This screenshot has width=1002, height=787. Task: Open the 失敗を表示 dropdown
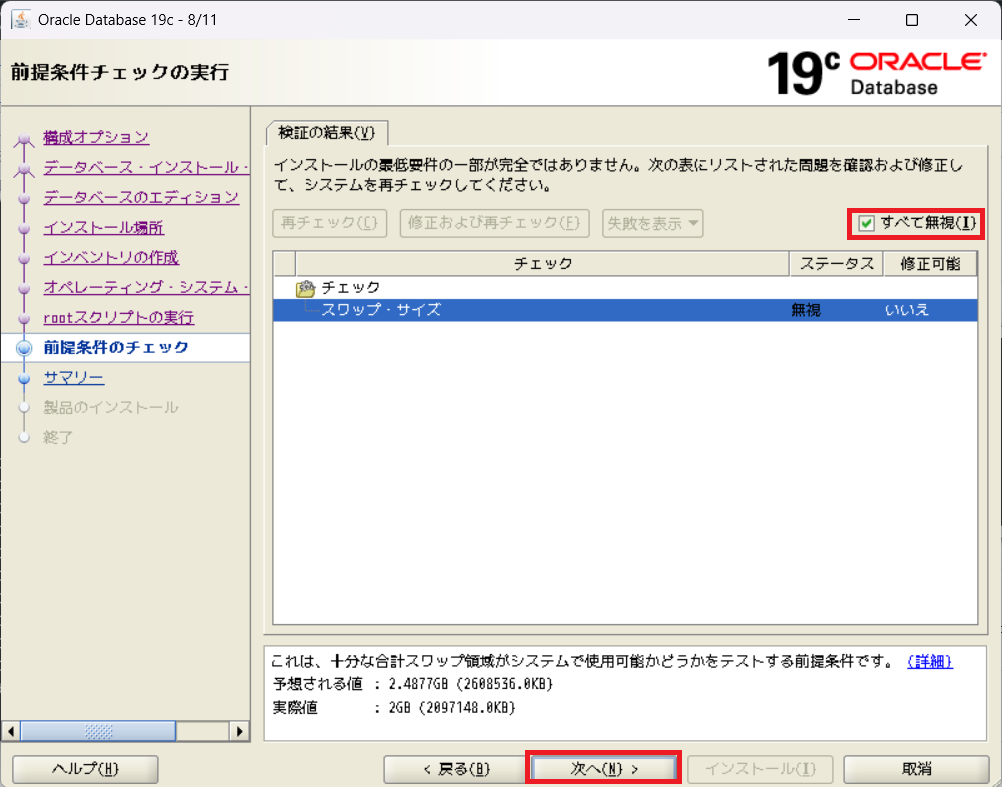click(x=652, y=223)
